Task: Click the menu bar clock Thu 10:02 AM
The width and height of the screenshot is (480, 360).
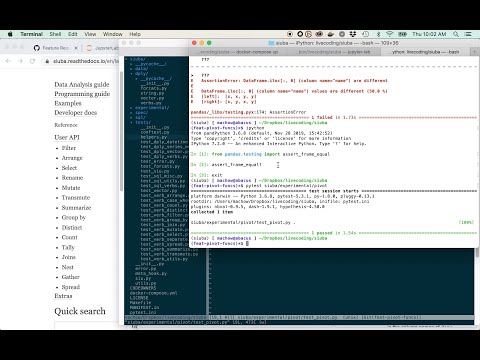Action: point(429,34)
